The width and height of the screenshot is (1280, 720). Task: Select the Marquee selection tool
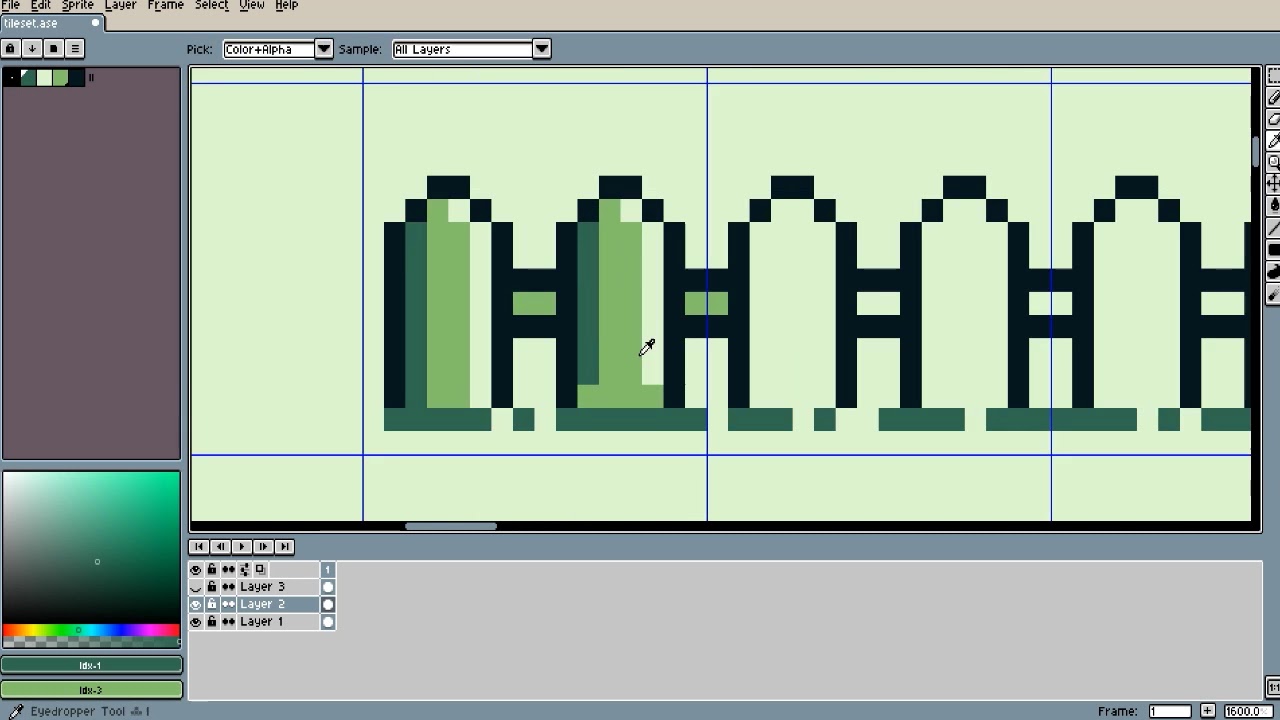point(1273,77)
